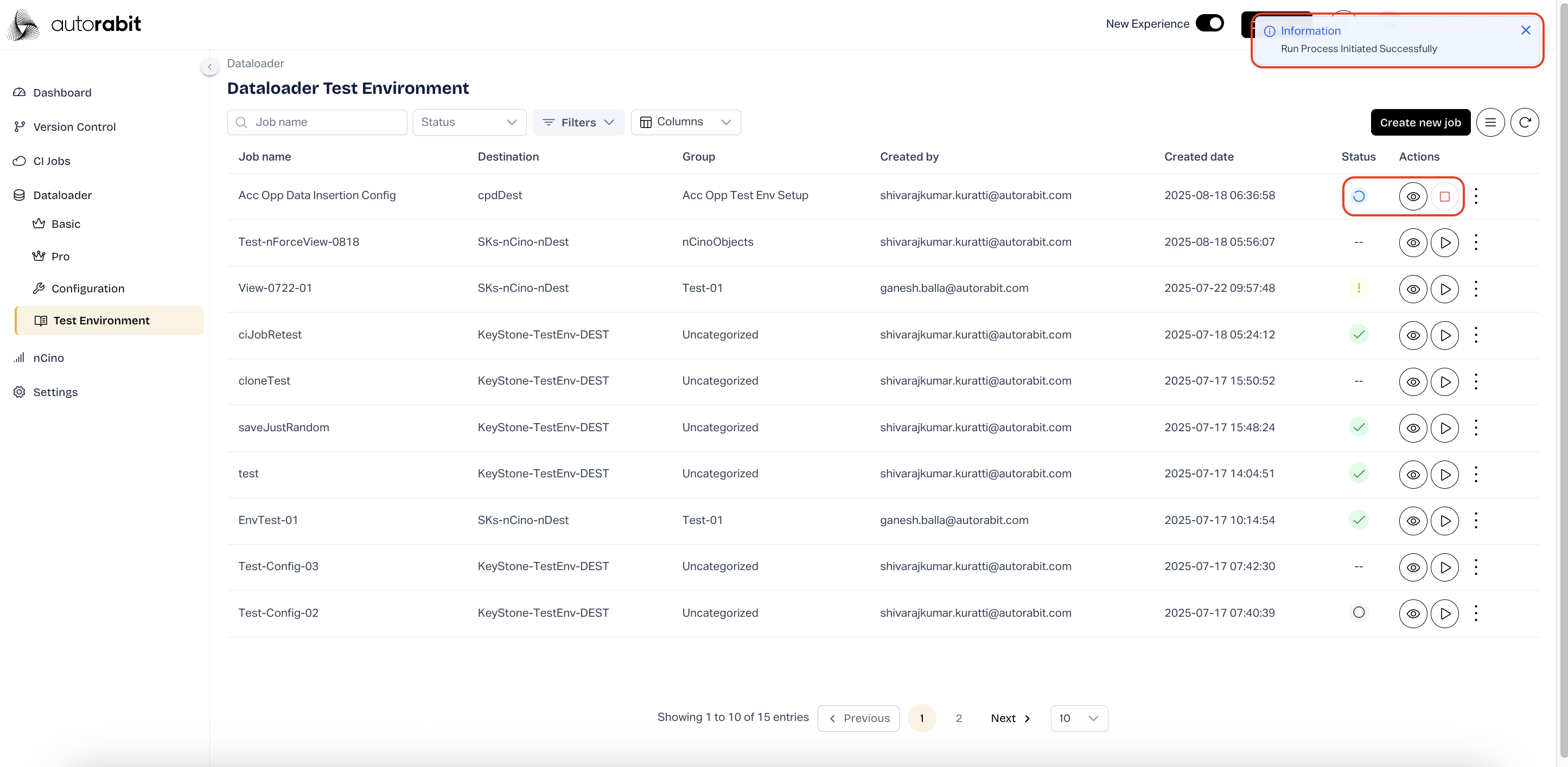This screenshot has height=767, width=1568.
Task: Run the ciJobRetest job
Action: [x=1444, y=335]
